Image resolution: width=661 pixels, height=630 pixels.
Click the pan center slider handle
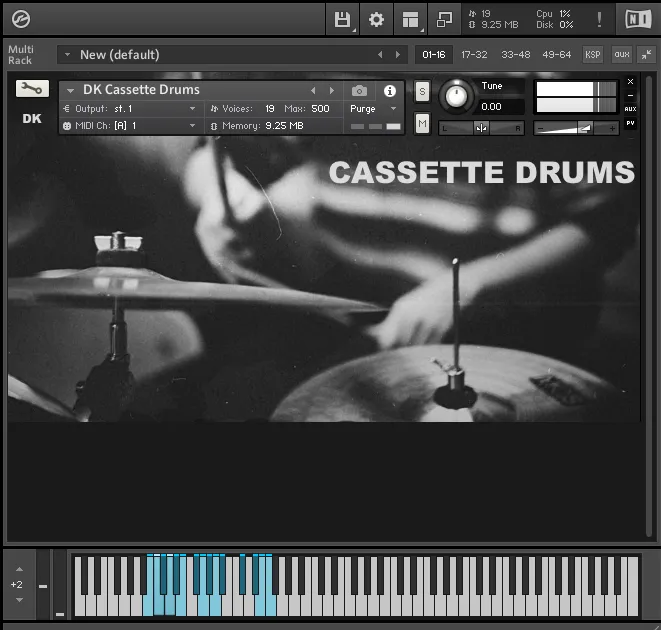point(481,128)
